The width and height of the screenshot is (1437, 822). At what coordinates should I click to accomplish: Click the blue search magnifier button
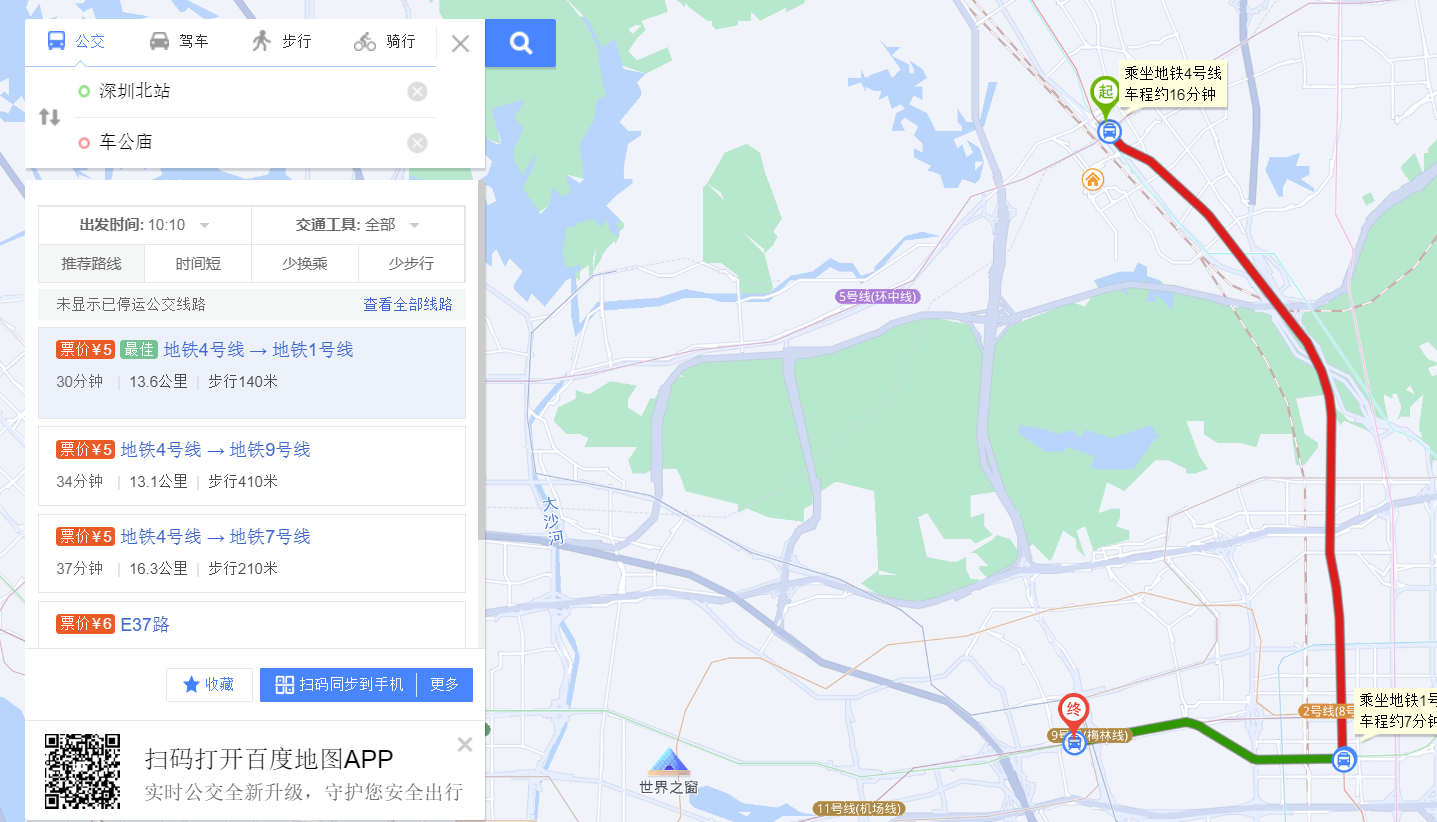(520, 43)
